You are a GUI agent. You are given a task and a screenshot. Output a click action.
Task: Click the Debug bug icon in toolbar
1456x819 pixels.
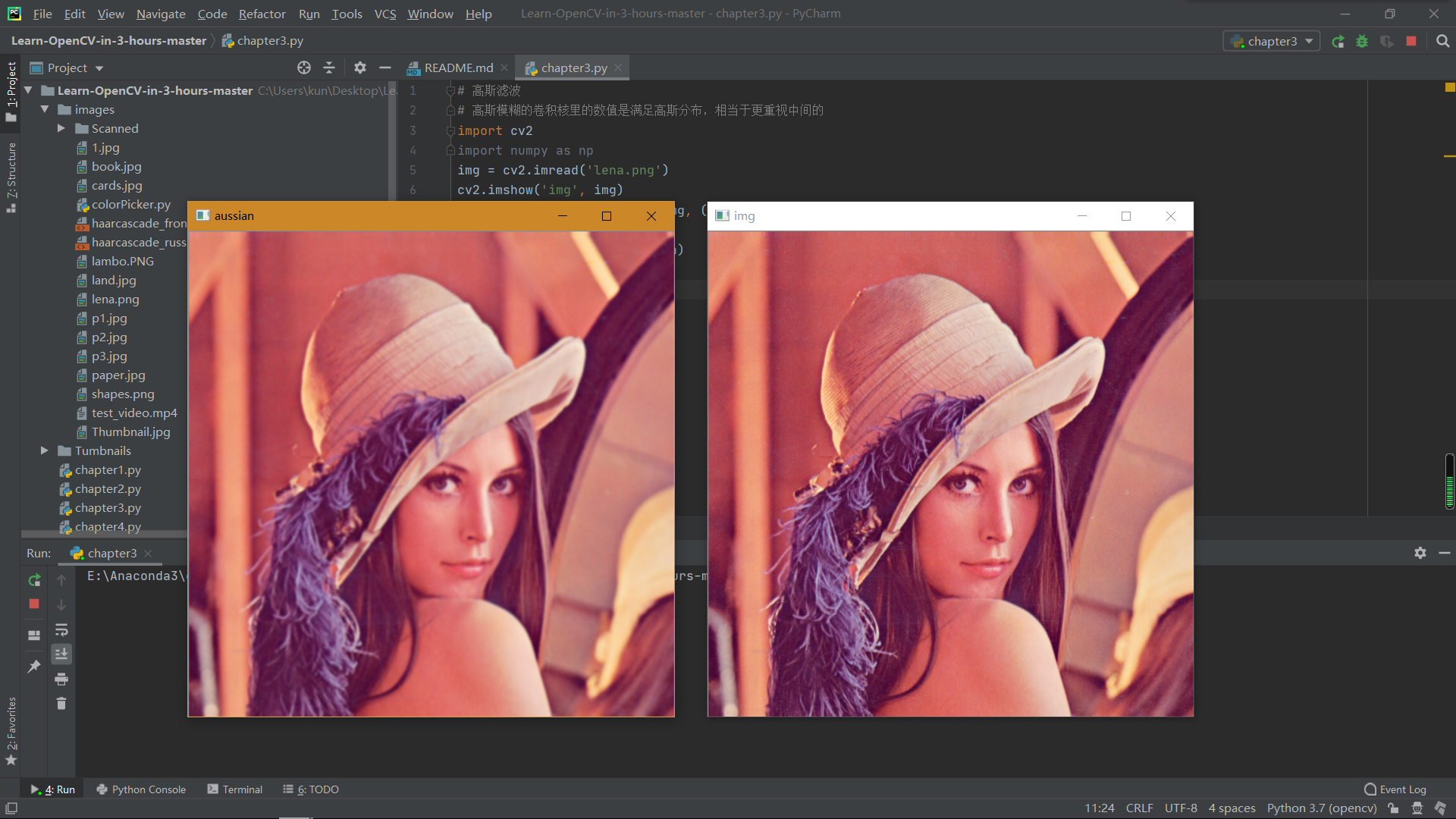tap(1362, 42)
